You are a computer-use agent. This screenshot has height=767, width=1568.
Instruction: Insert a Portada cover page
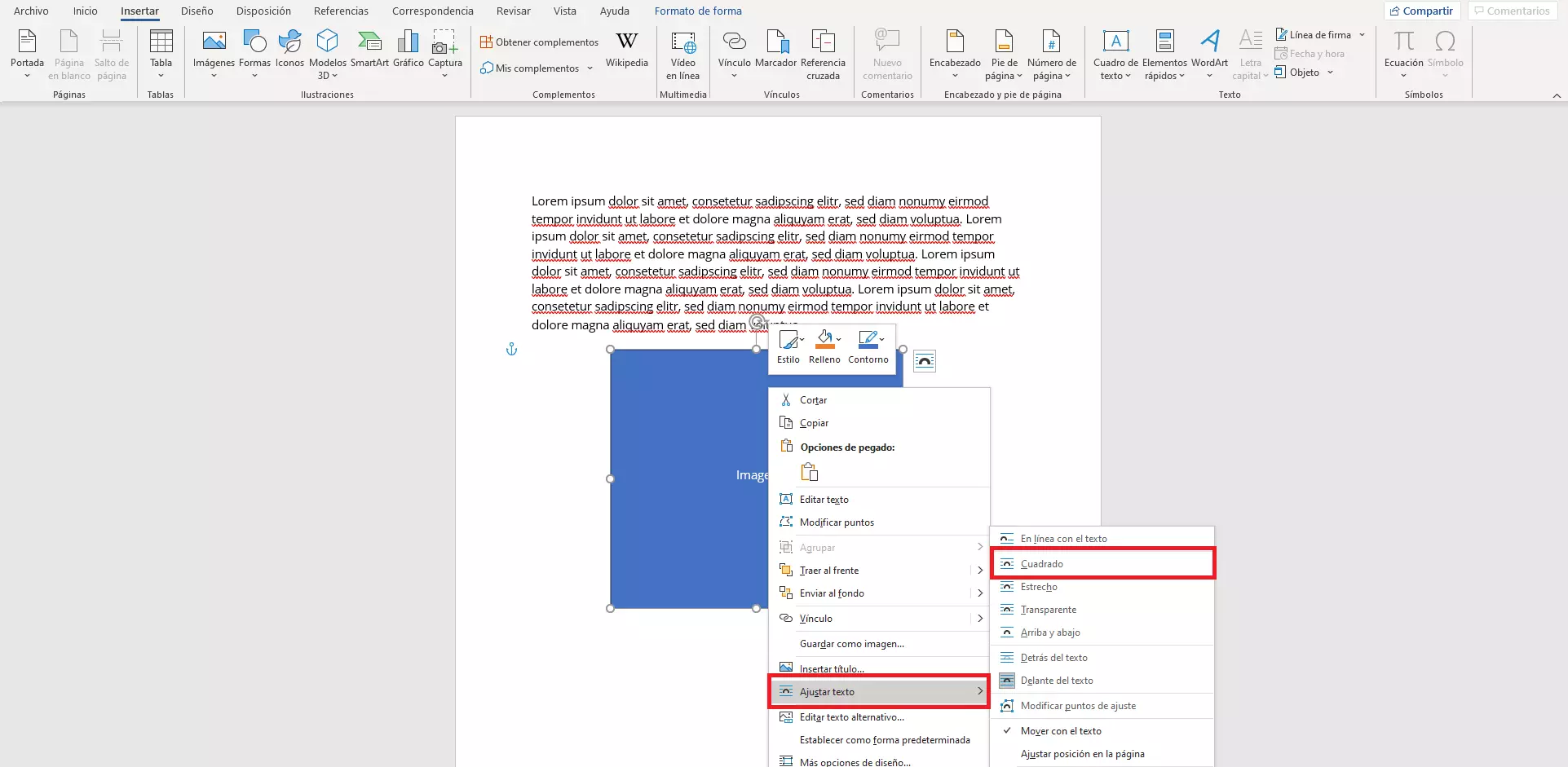[x=27, y=54]
